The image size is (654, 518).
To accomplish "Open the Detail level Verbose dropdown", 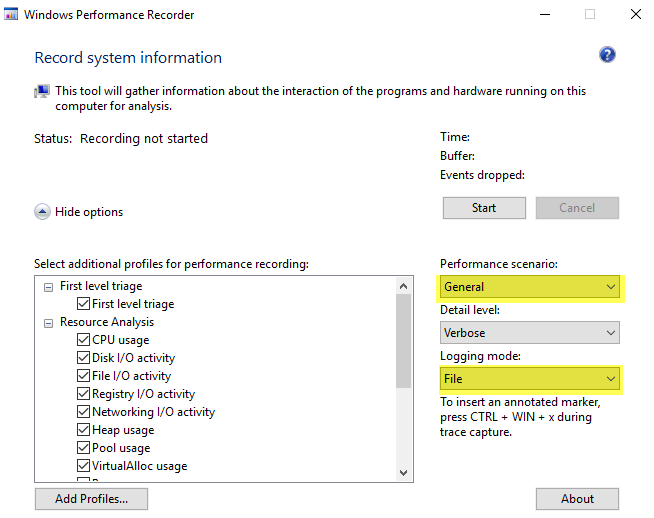I will point(530,333).
